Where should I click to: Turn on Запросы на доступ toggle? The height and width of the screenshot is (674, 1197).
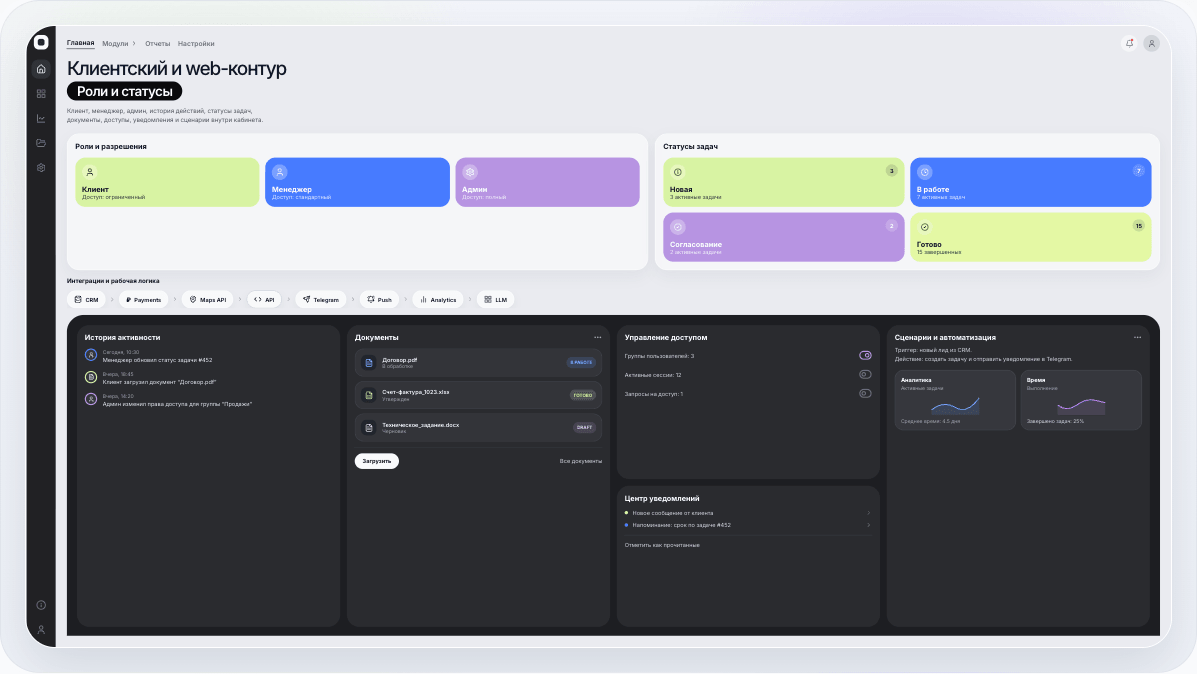[865, 394]
